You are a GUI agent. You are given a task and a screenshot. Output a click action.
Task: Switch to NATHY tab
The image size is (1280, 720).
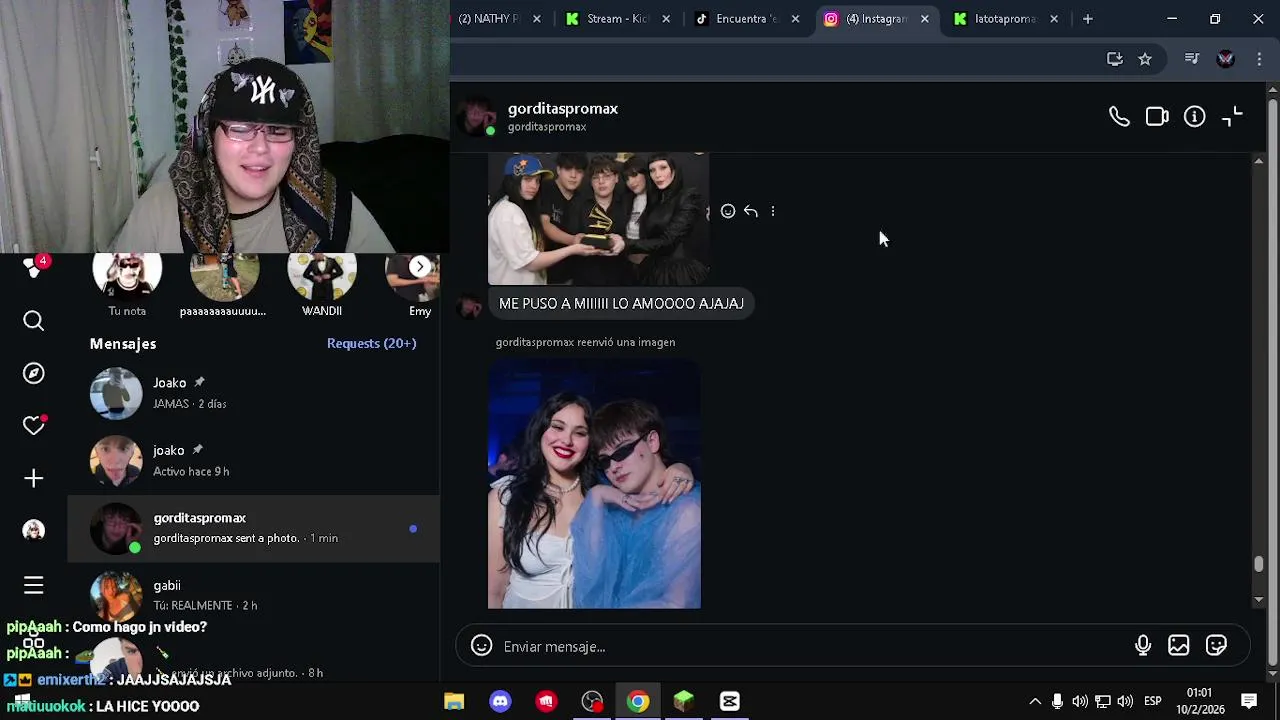(x=488, y=19)
